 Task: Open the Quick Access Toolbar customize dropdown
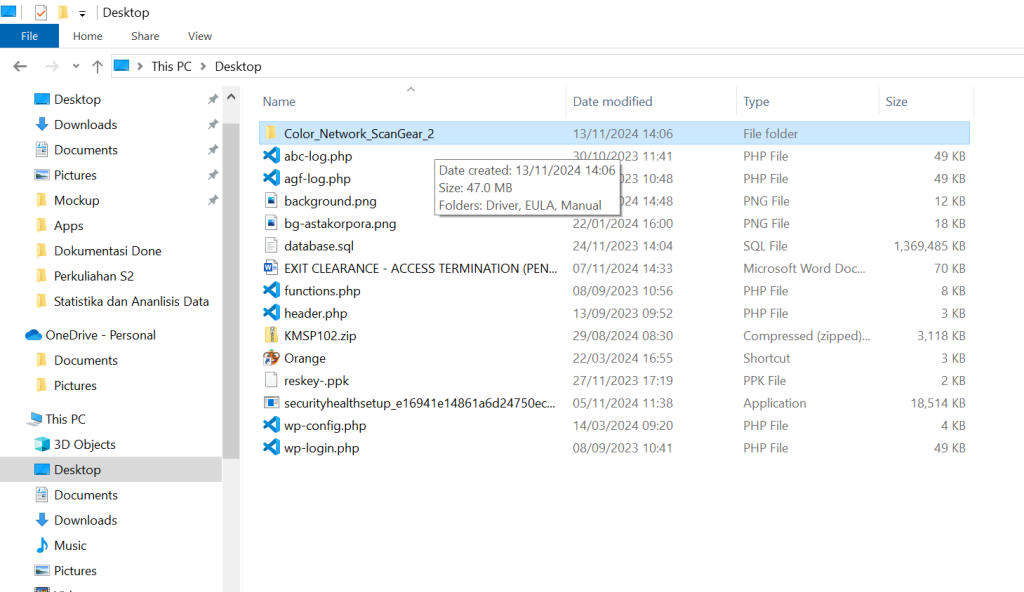[x=82, y=13]
